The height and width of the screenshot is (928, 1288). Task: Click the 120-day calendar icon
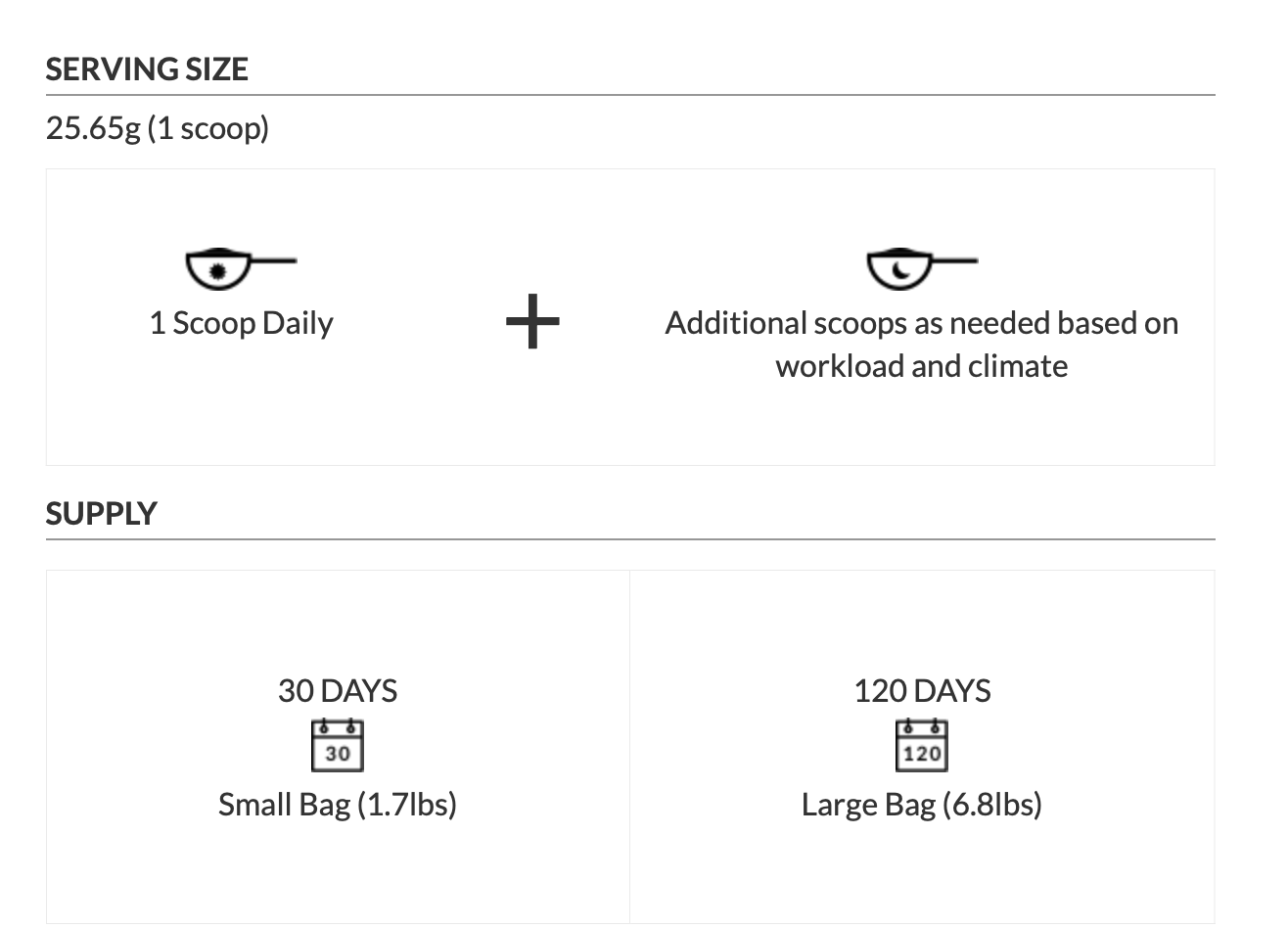pyautogui.click(x=922, y=746)
